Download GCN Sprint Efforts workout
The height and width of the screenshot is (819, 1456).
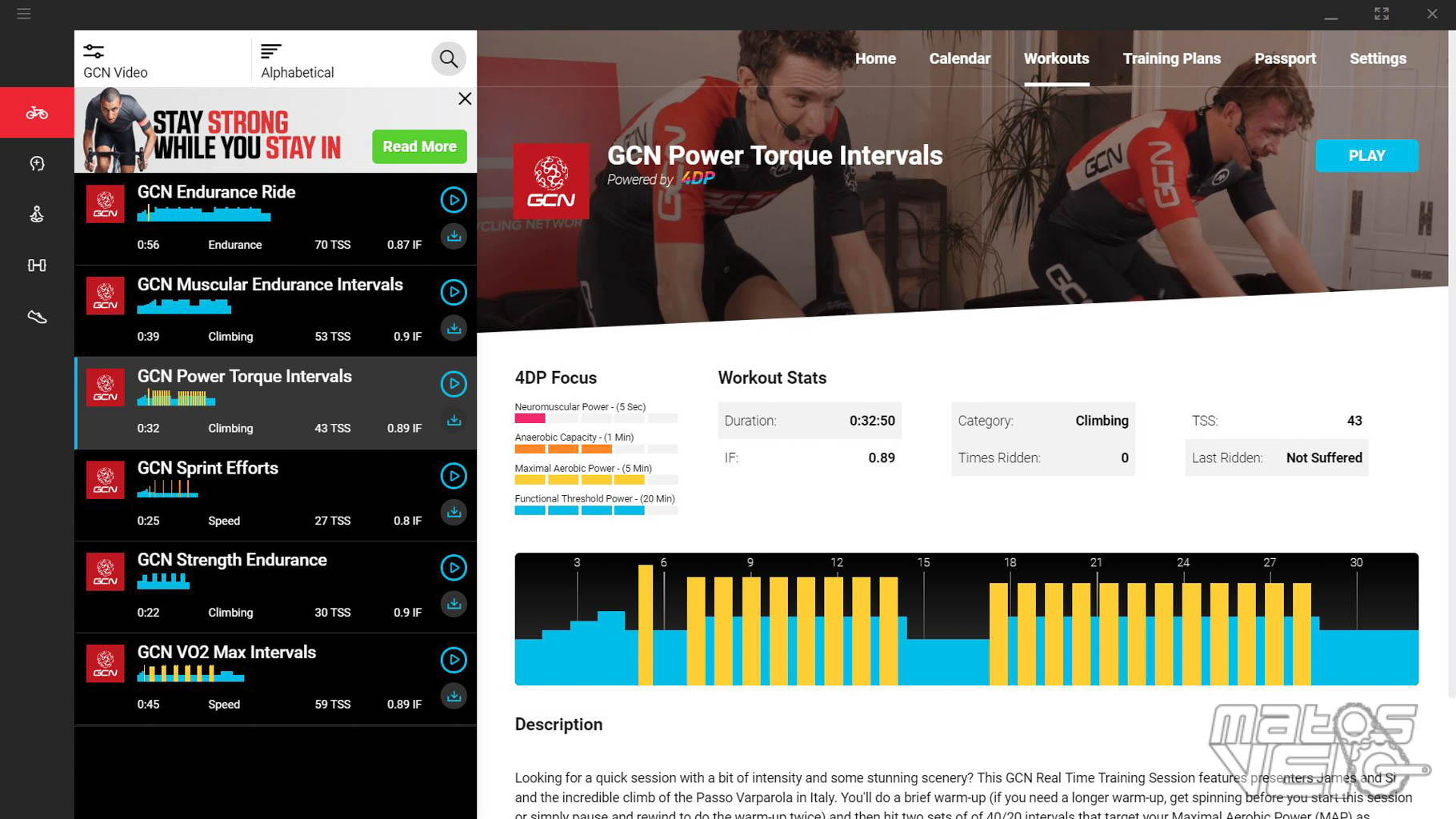pos(454,512)
